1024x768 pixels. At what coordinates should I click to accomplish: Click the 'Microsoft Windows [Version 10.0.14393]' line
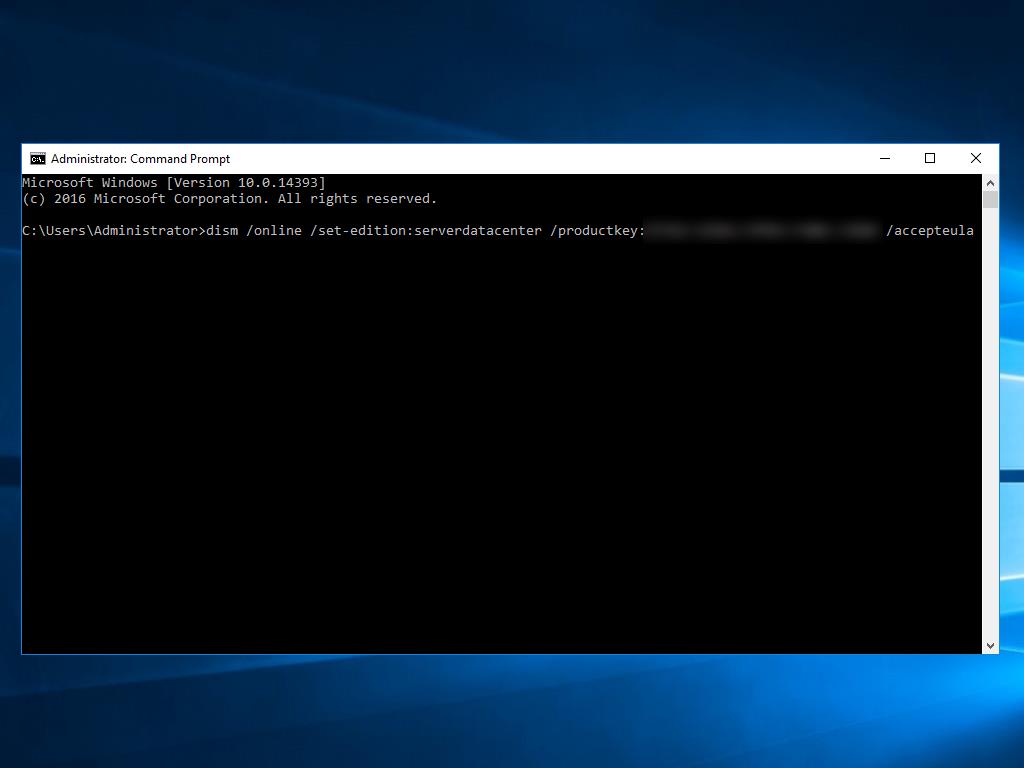click(174, 183)
